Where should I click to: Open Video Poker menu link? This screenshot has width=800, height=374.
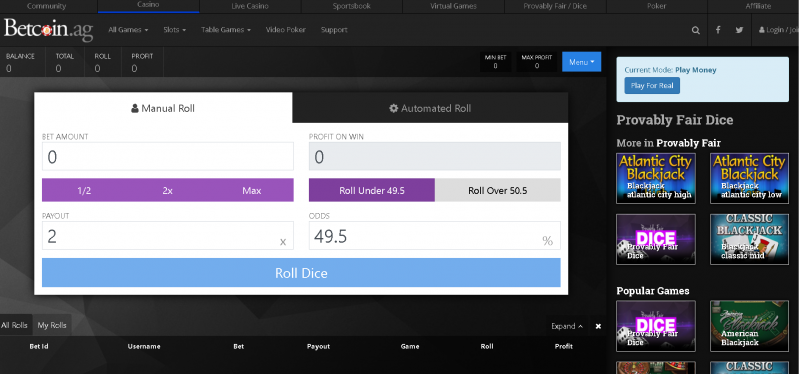point(286,30)
